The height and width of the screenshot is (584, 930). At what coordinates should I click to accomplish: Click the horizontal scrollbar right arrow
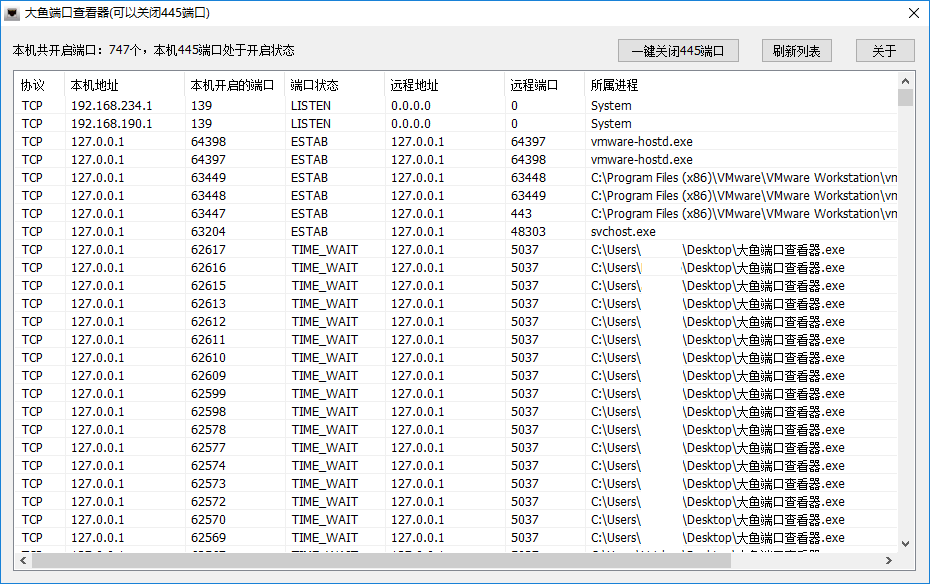[x=888, y=560]
